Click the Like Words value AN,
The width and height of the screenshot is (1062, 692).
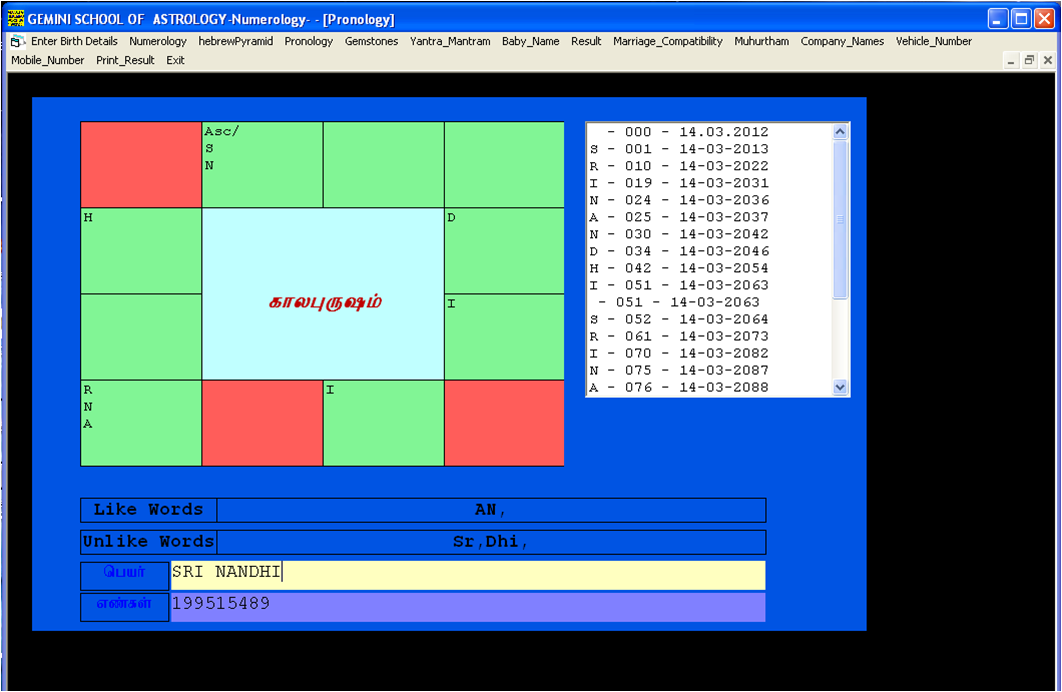[491, 510]
